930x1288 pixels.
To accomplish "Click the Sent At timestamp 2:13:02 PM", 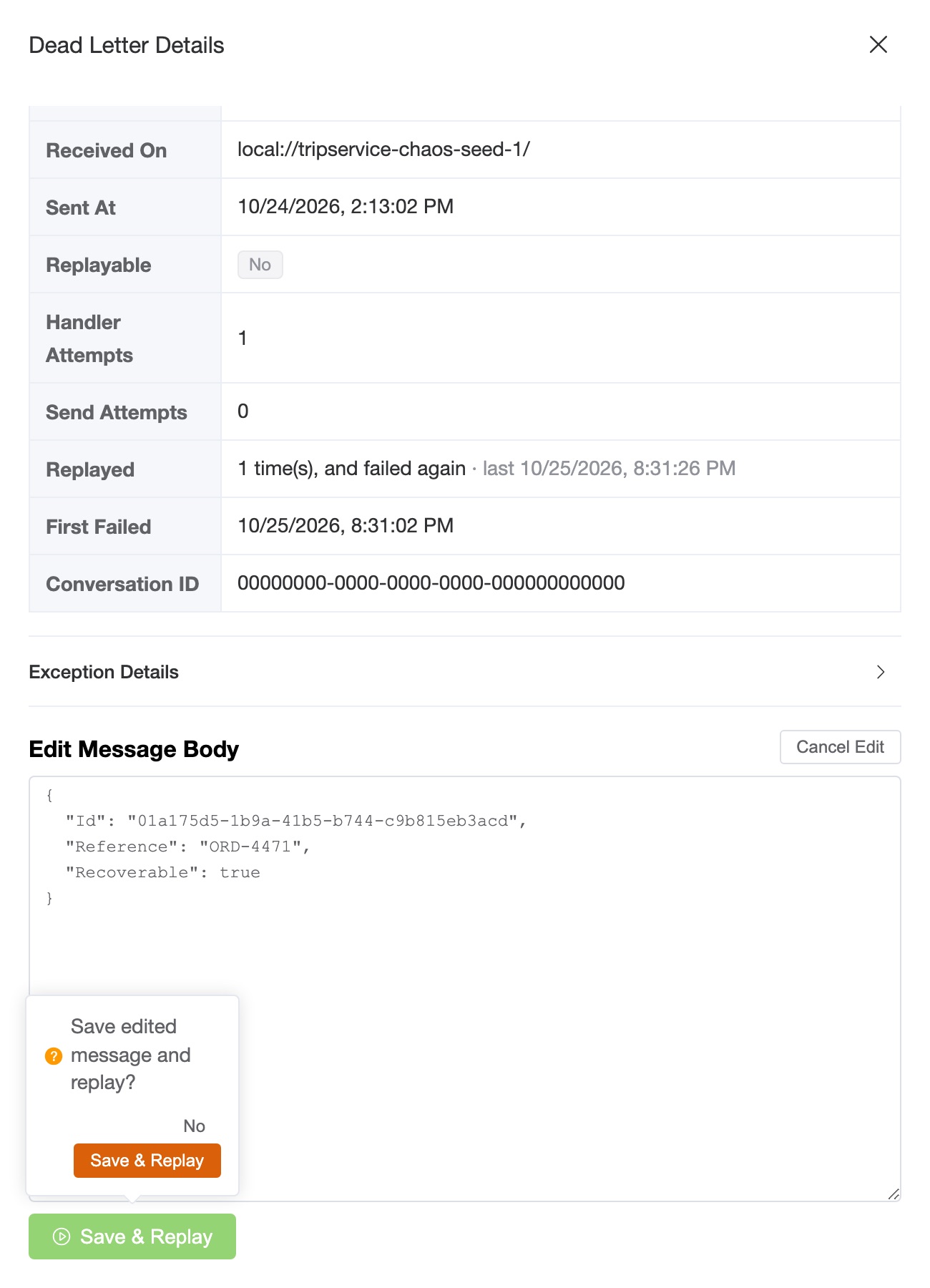I will 402,207.
